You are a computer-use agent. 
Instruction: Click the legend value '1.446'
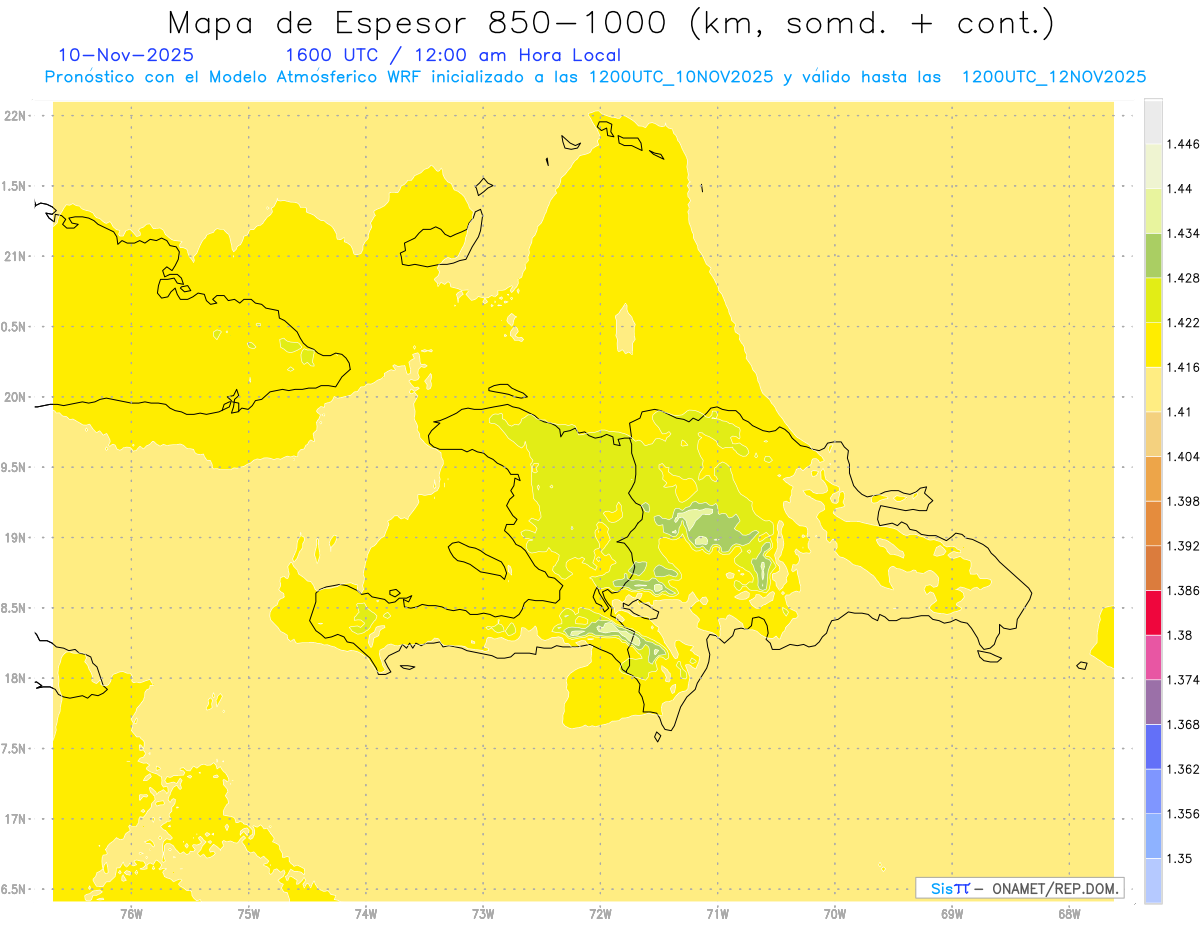pyautogui.click(x=1184, y=144)
